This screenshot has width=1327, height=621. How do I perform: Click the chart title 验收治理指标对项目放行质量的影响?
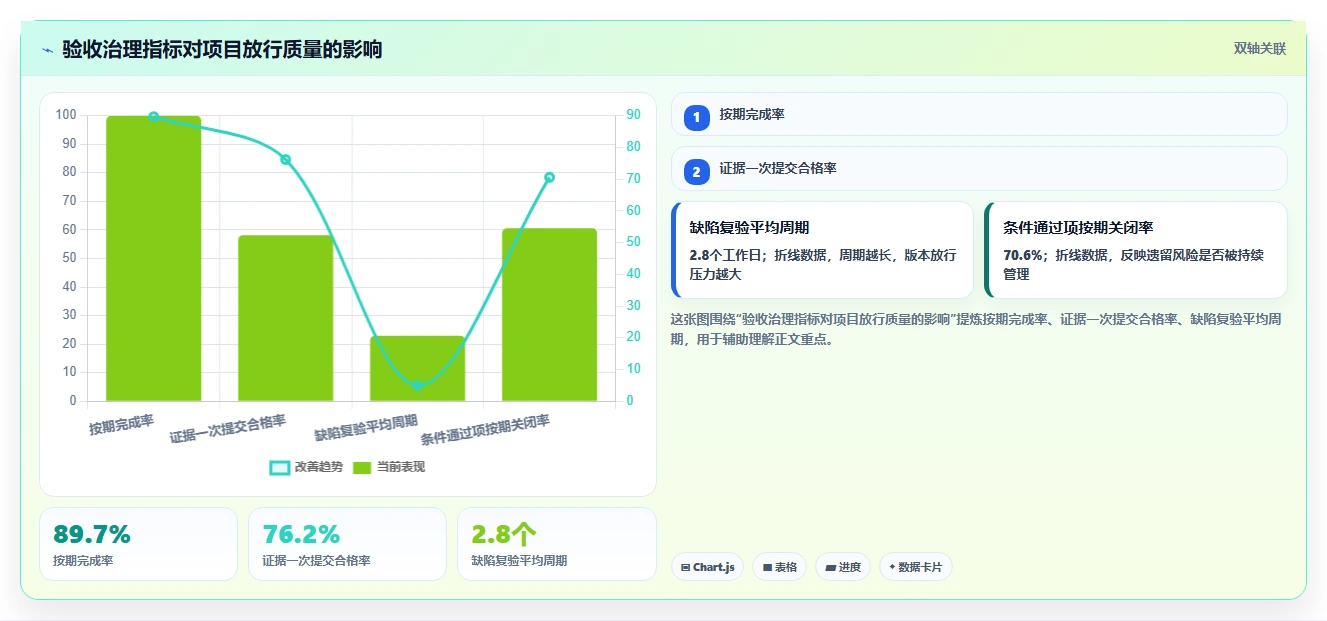(222, 49)
